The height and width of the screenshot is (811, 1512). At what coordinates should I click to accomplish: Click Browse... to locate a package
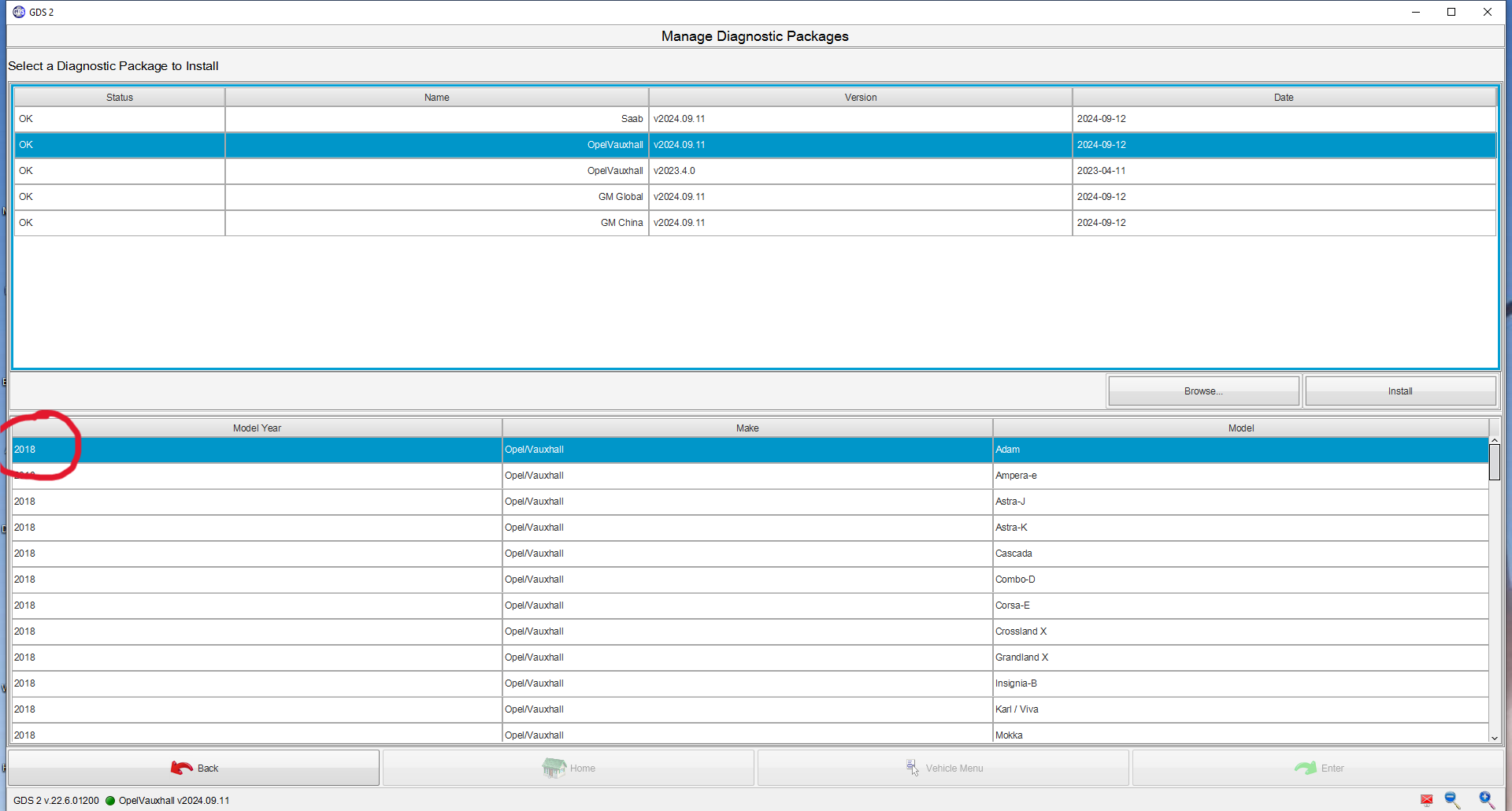pos(1203,391)
